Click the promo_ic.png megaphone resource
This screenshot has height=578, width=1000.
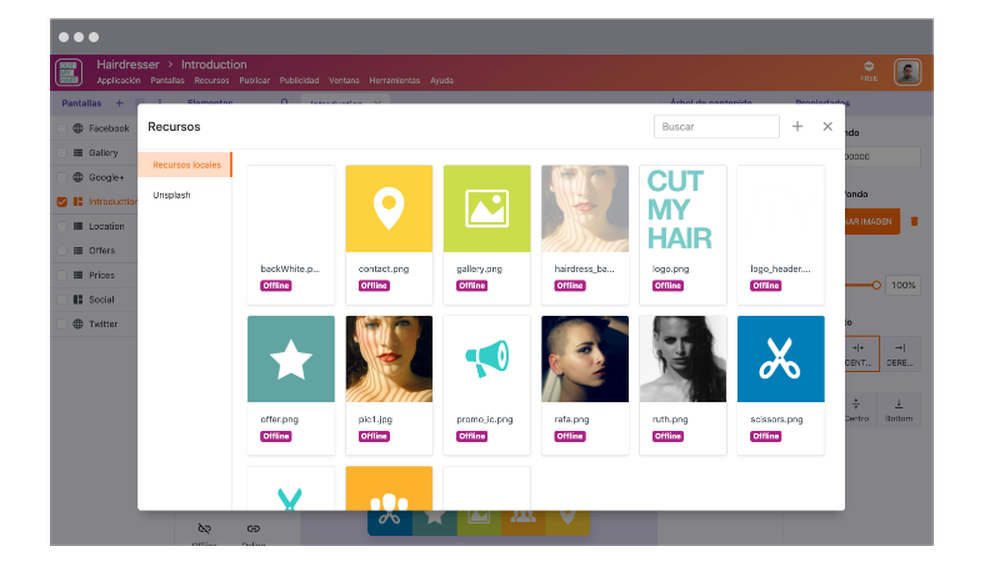(x=487, y=360)
